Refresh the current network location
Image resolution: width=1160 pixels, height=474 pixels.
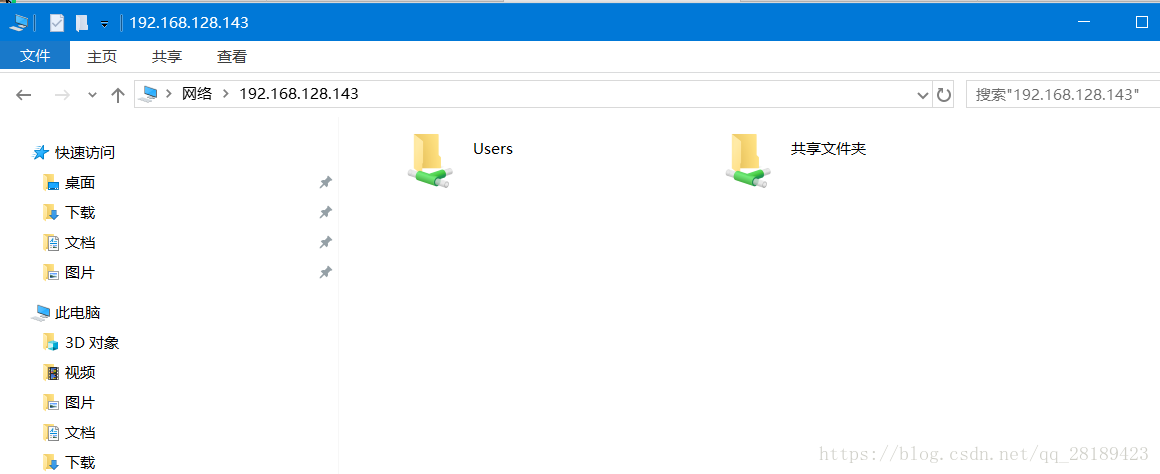tap(943, 95)
